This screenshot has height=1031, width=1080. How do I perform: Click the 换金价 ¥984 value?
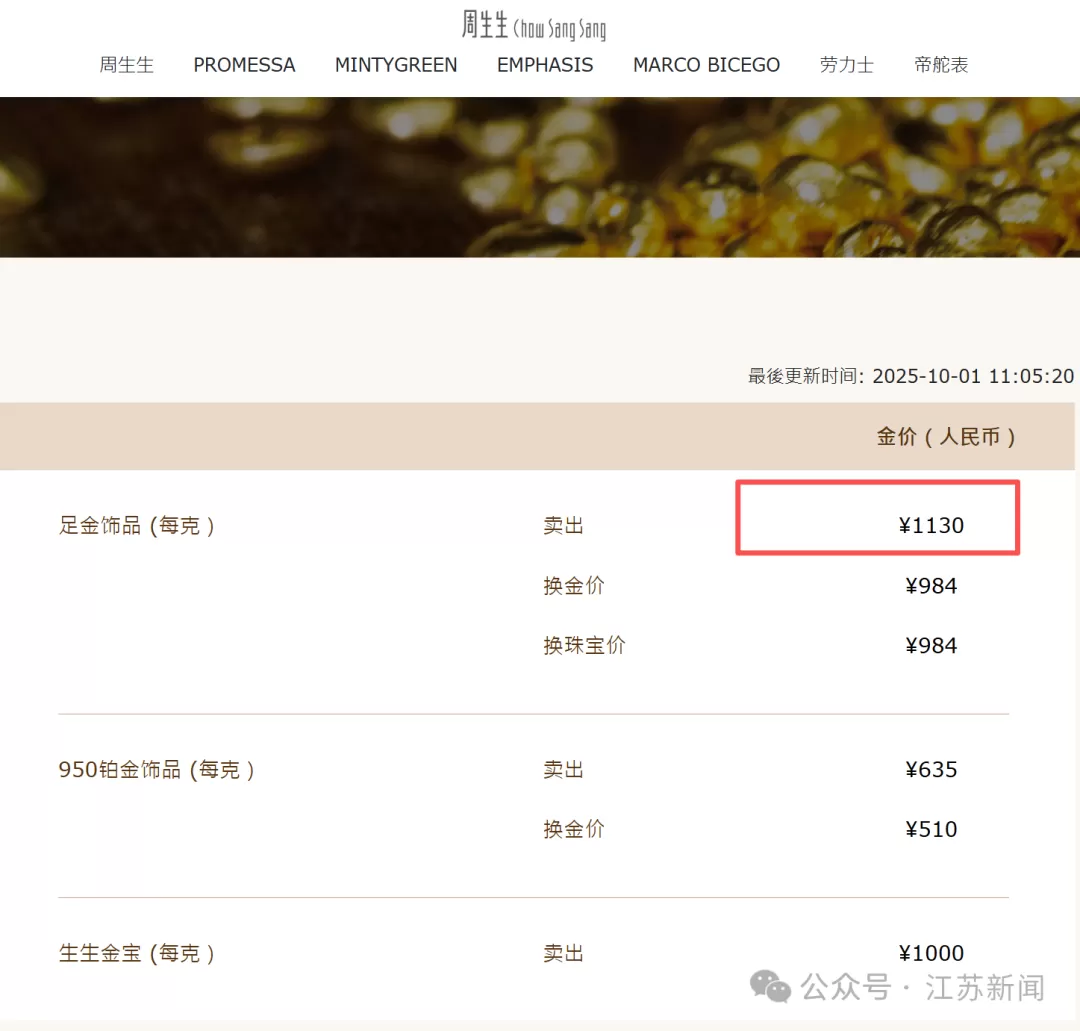(932, 586)
